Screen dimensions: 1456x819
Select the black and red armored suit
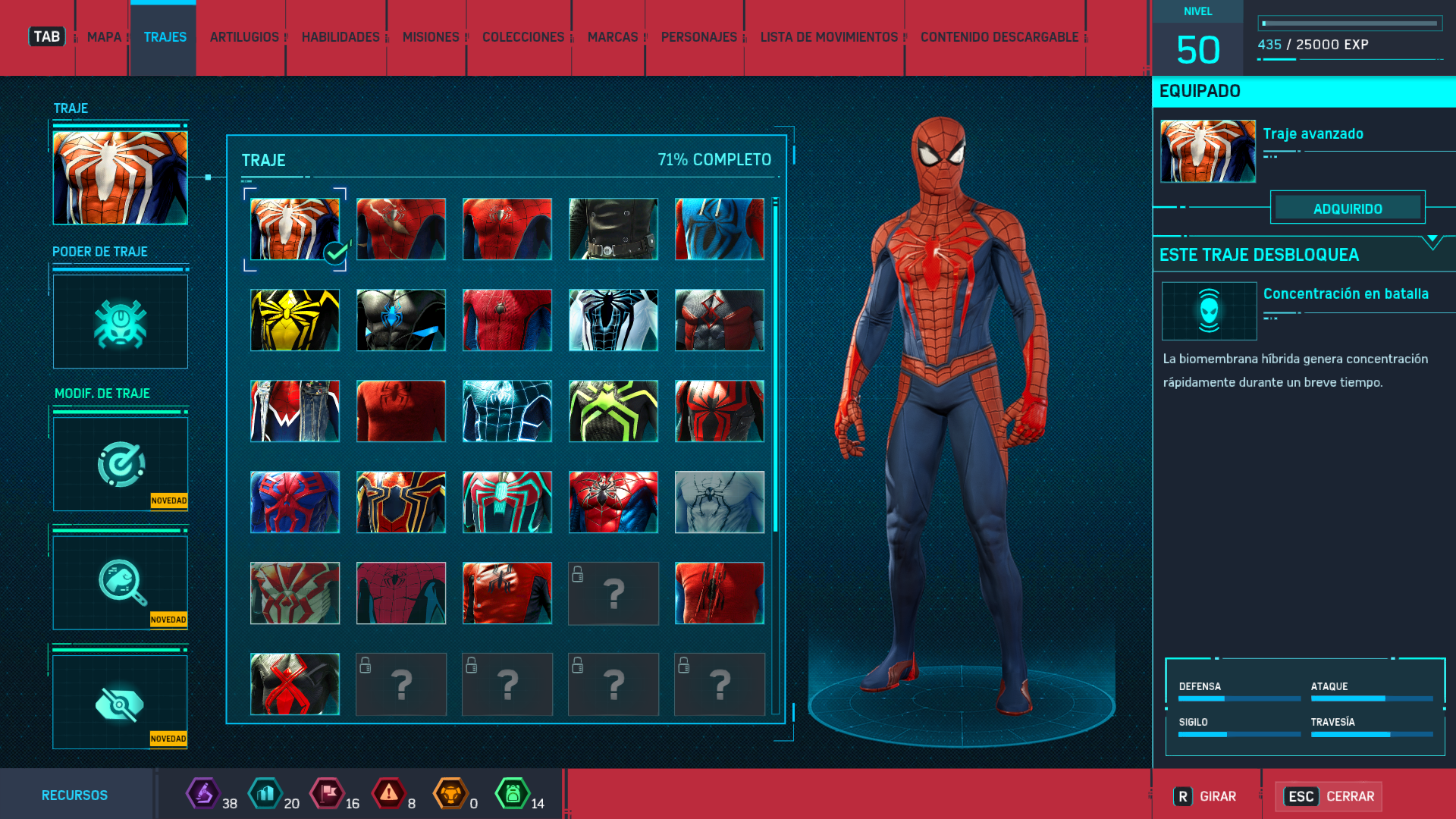(x=720, y=411)
